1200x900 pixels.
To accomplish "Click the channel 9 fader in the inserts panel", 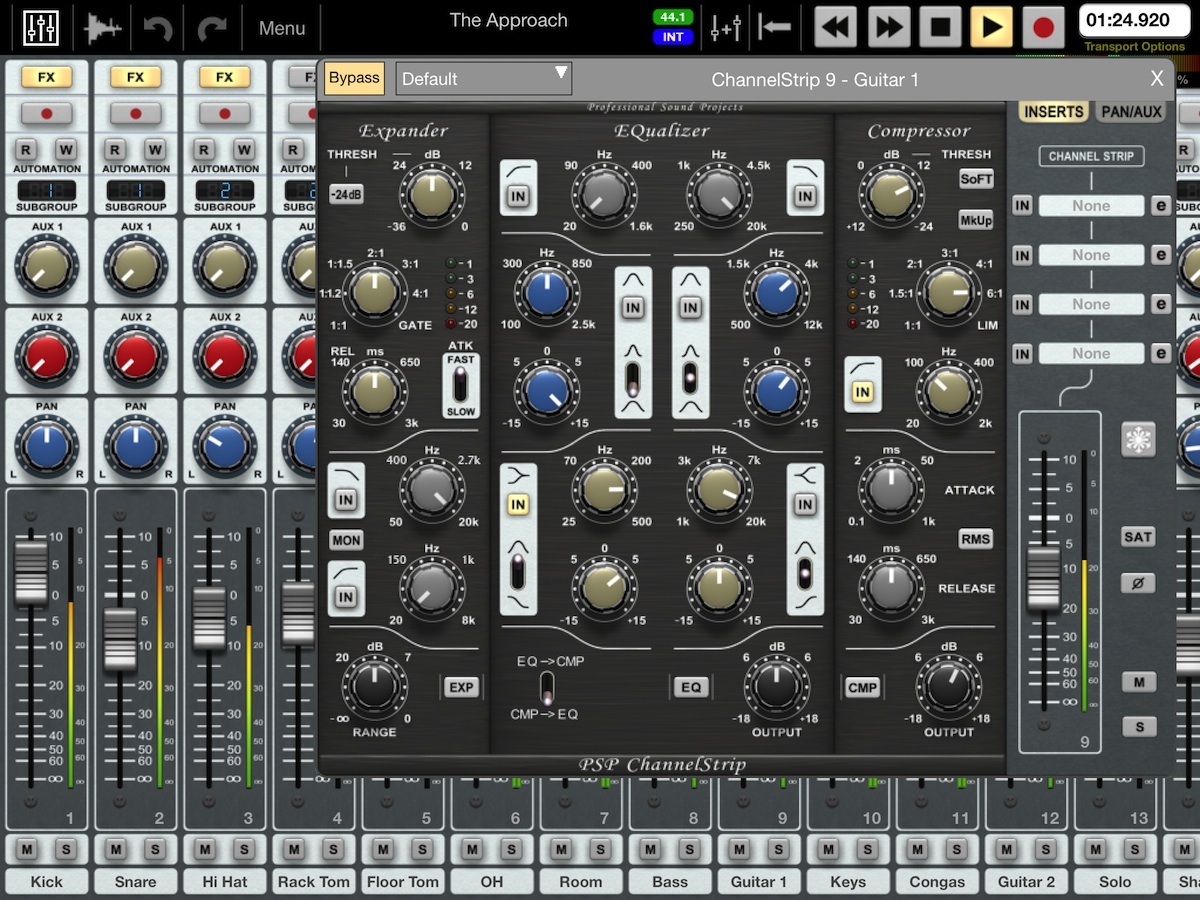I will 1043,576.
